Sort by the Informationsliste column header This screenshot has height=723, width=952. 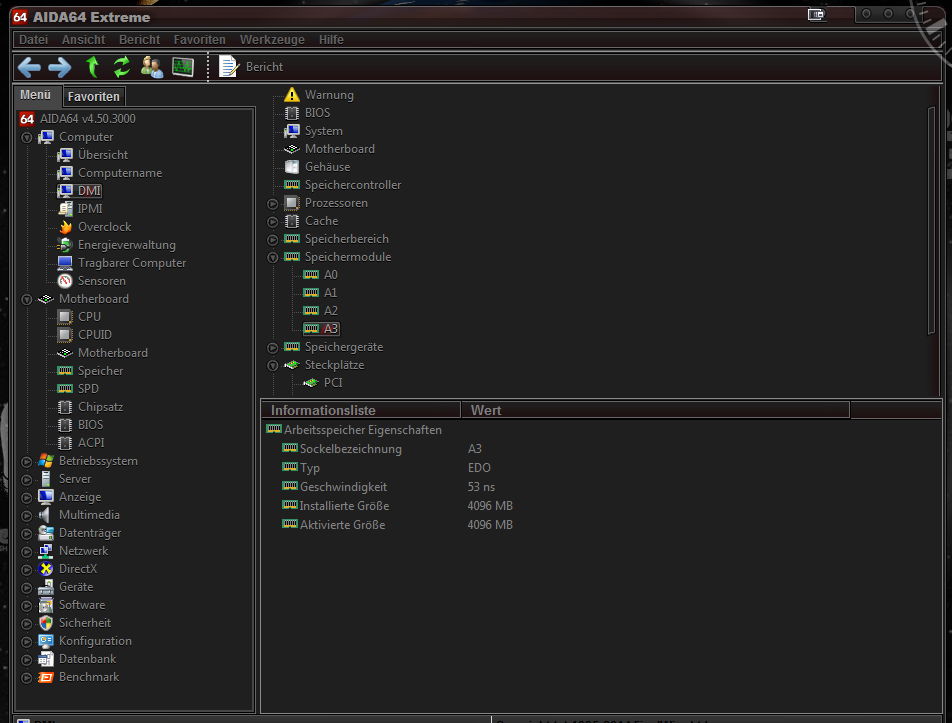[x=361, y=410]
